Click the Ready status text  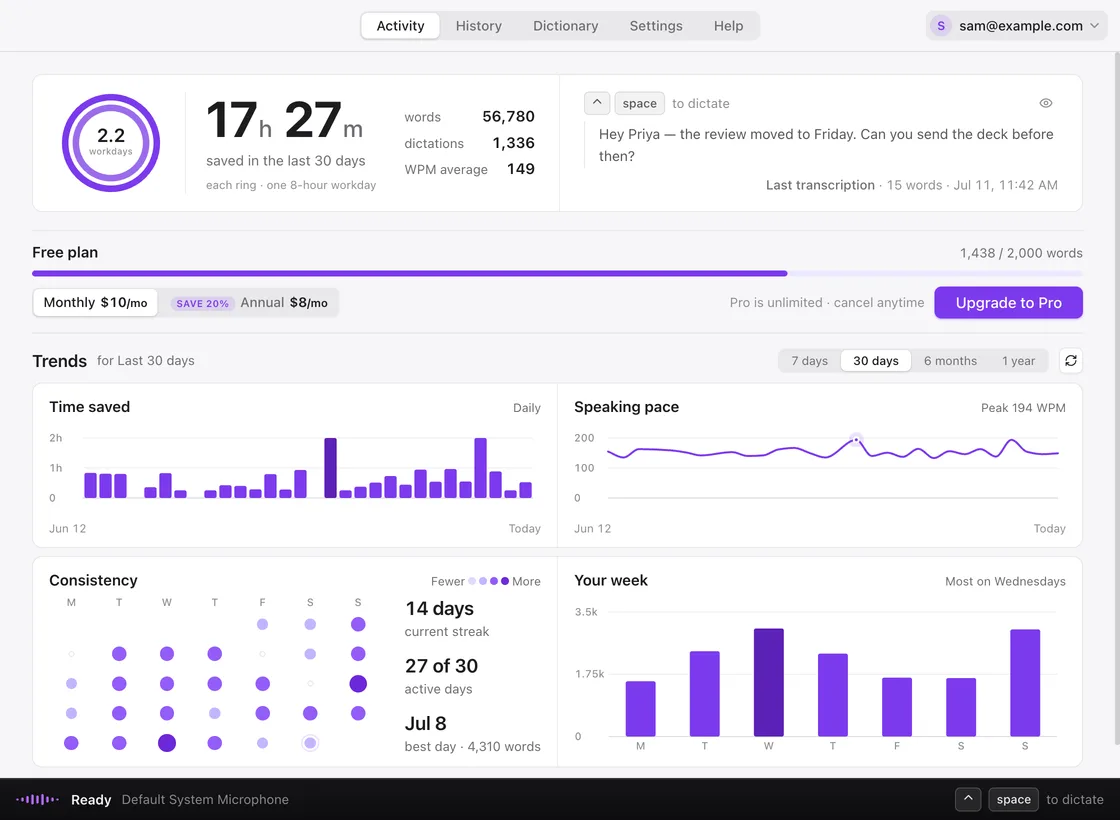tap(91, 799)
